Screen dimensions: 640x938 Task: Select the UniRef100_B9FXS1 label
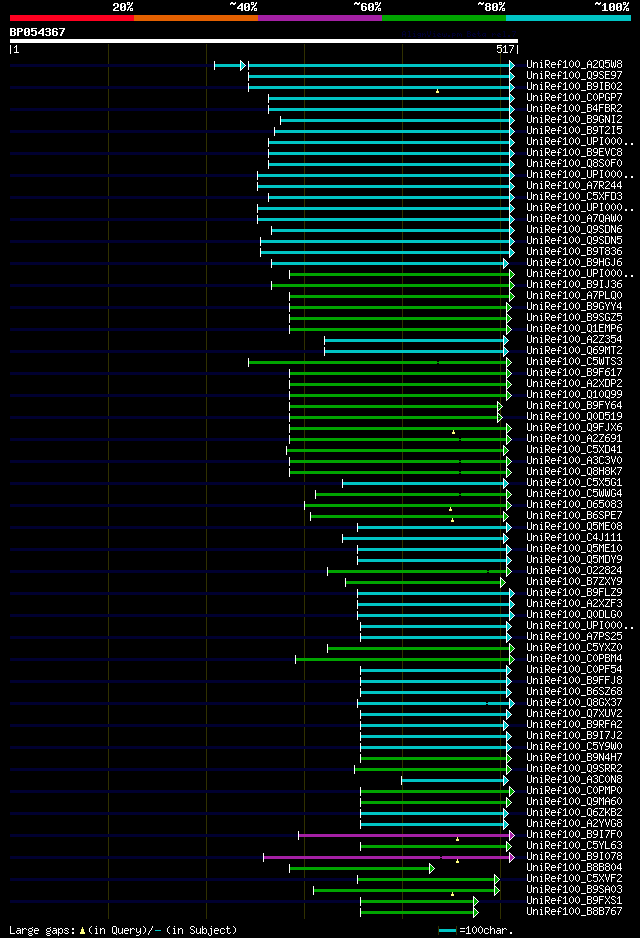[574, 900]
